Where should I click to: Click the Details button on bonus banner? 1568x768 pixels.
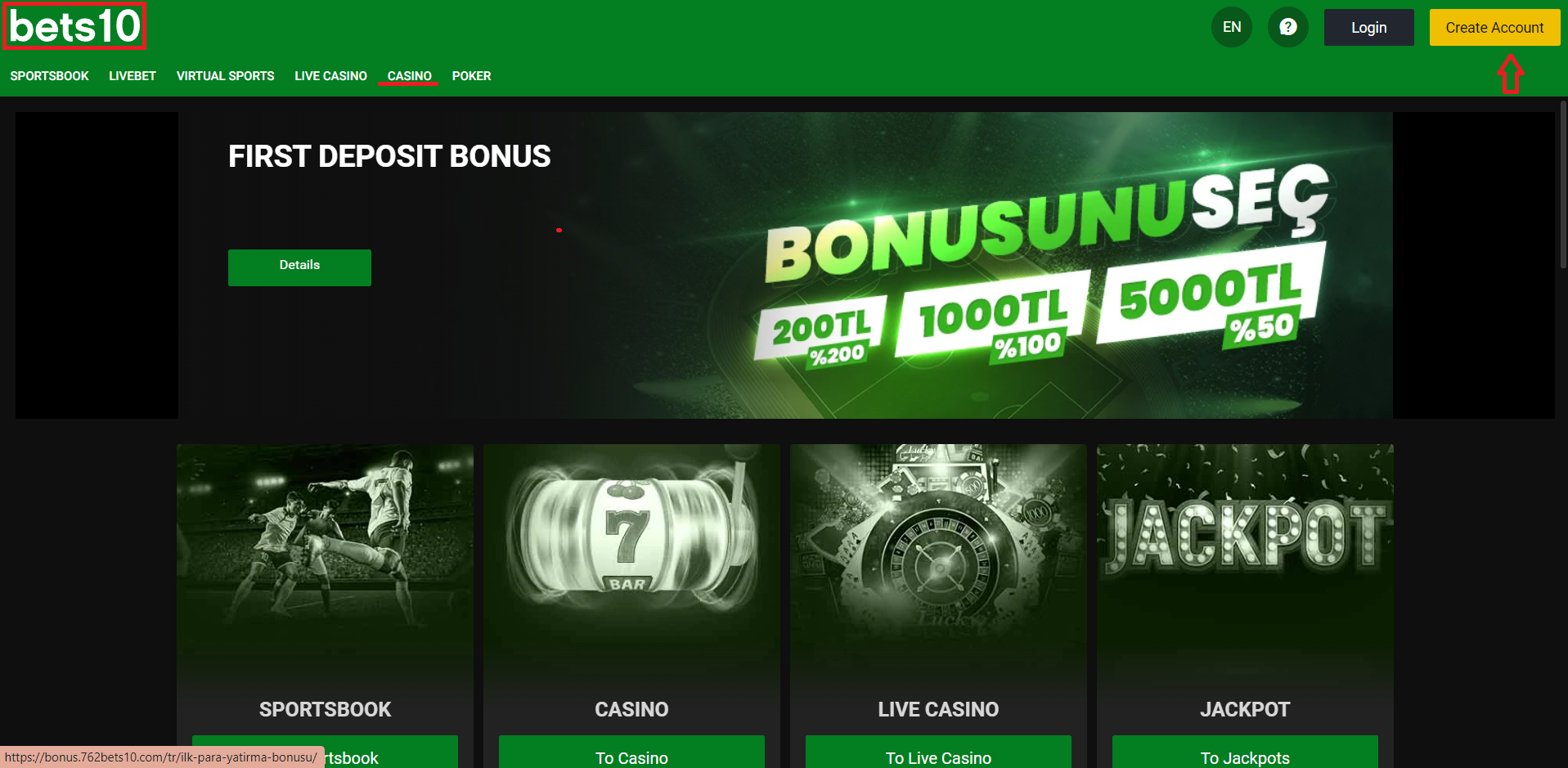coord(299,267)
